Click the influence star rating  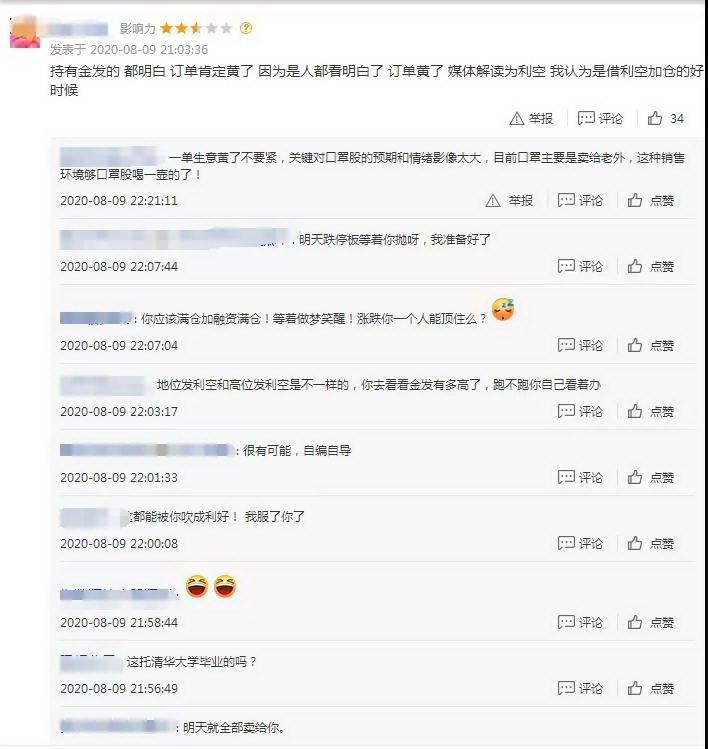pos(196,28)
